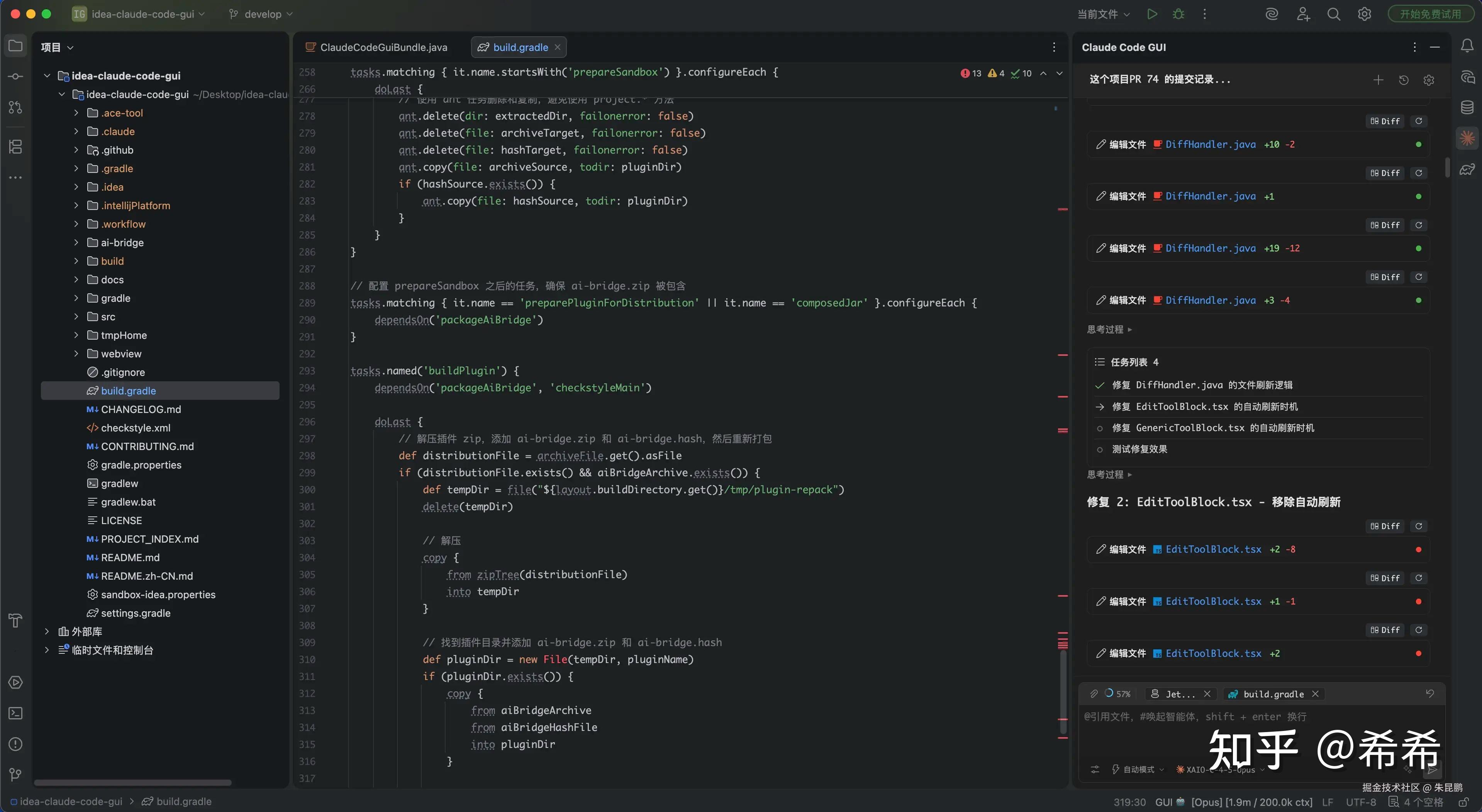Open the Git tool window icon
The image size is (1482, 812).
click(x=15, y=775)
